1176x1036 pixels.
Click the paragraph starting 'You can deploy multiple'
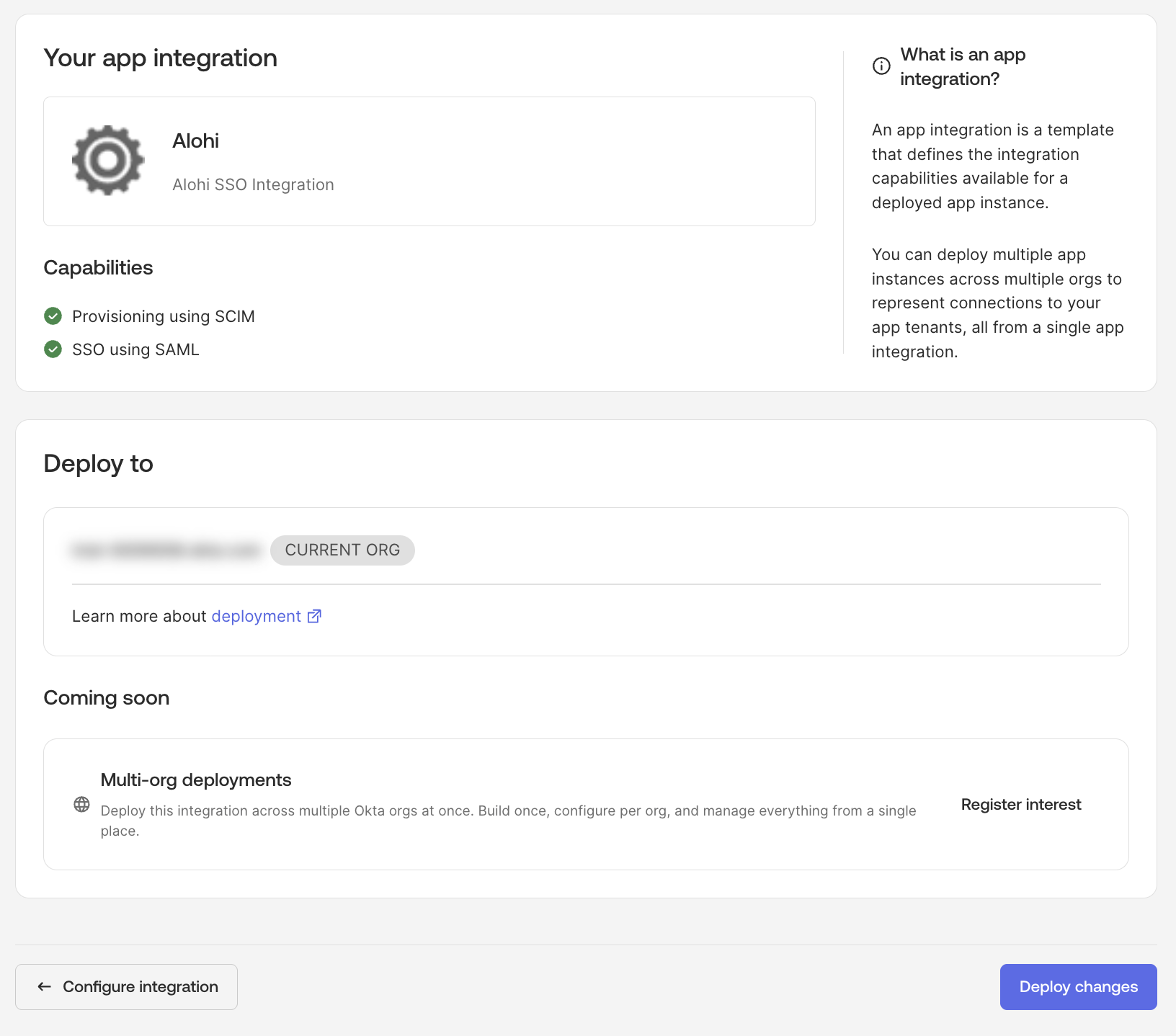998,303
